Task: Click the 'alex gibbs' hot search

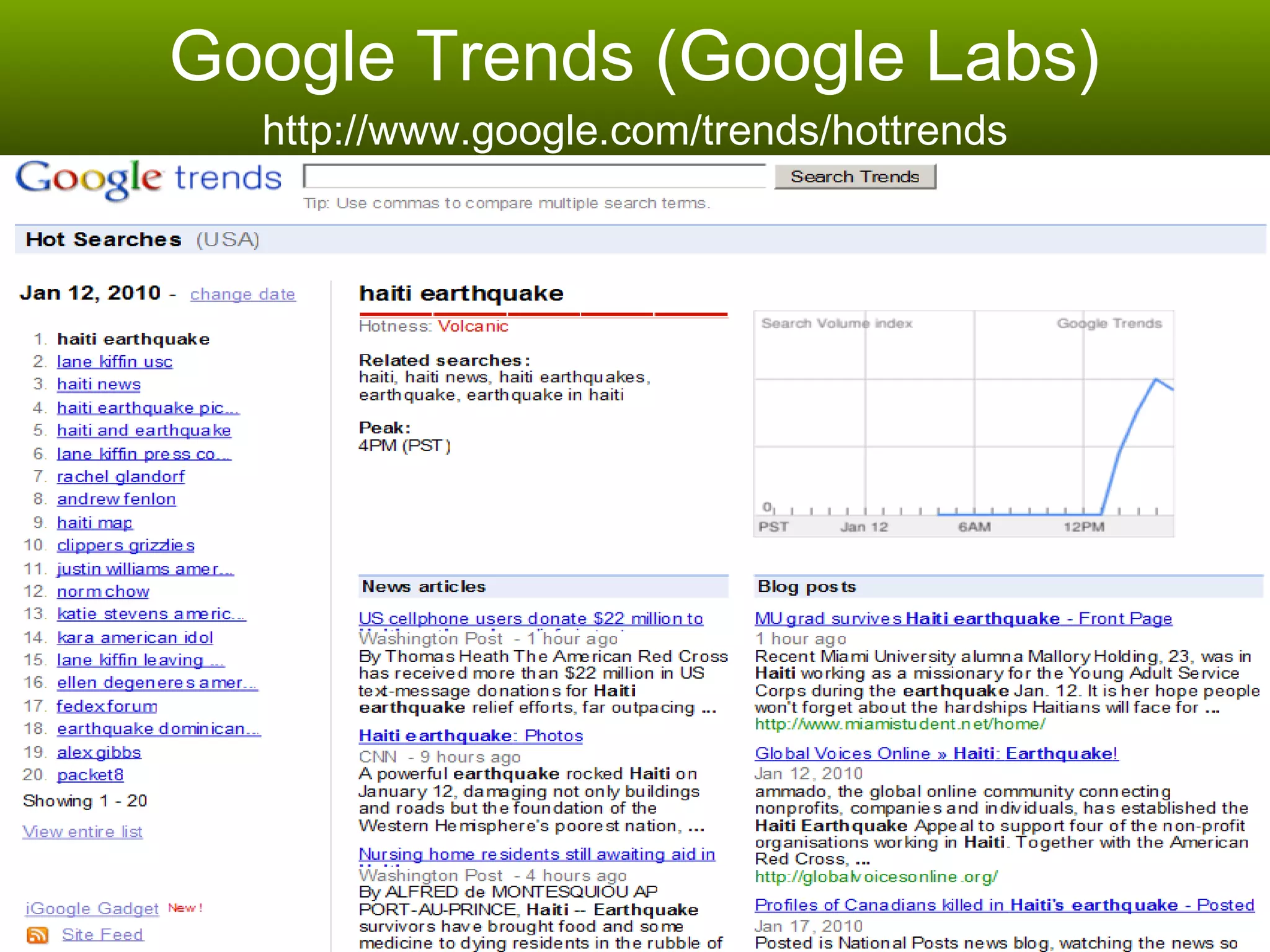Action: tap(99, 752)
